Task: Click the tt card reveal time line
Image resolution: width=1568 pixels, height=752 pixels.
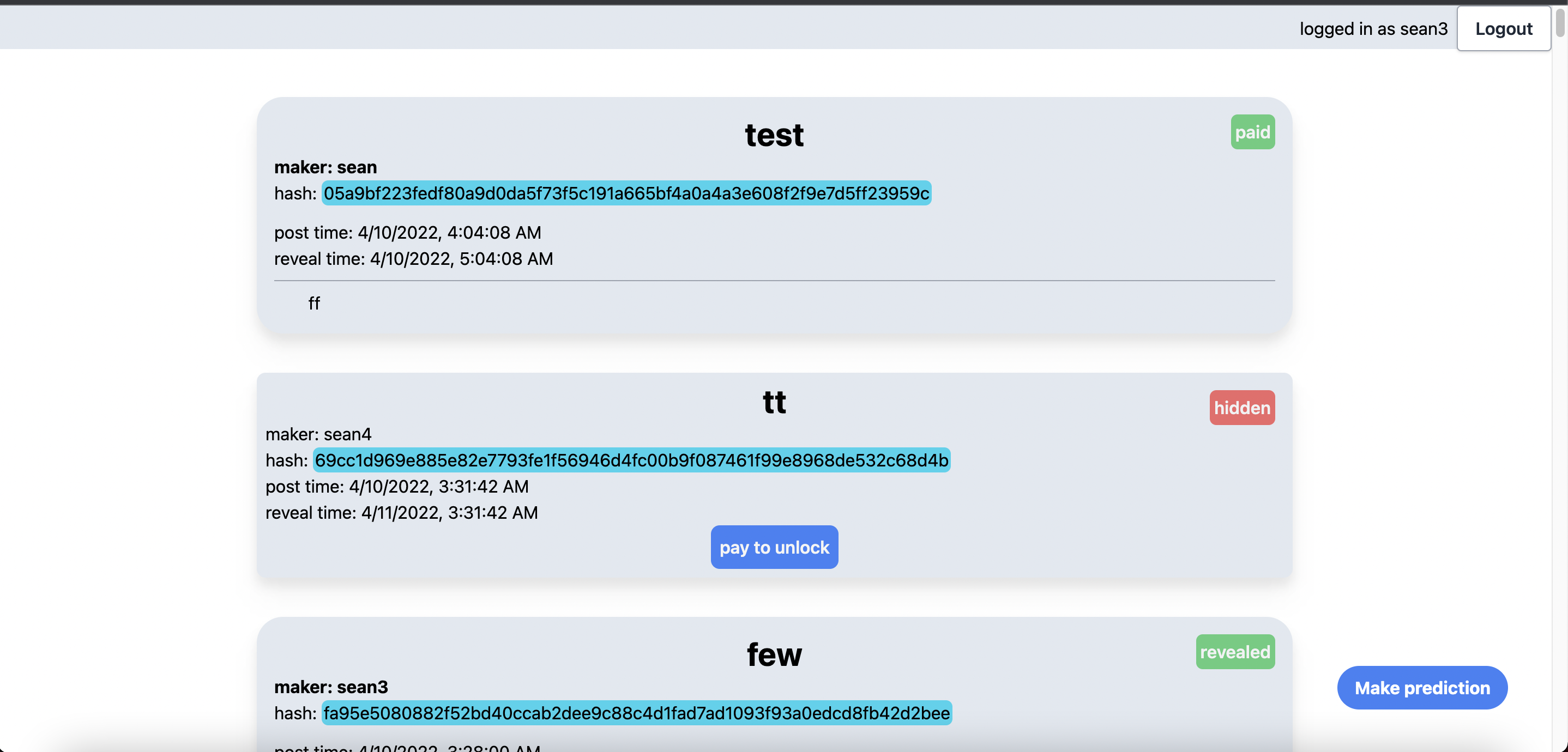Action: [401, 513]
